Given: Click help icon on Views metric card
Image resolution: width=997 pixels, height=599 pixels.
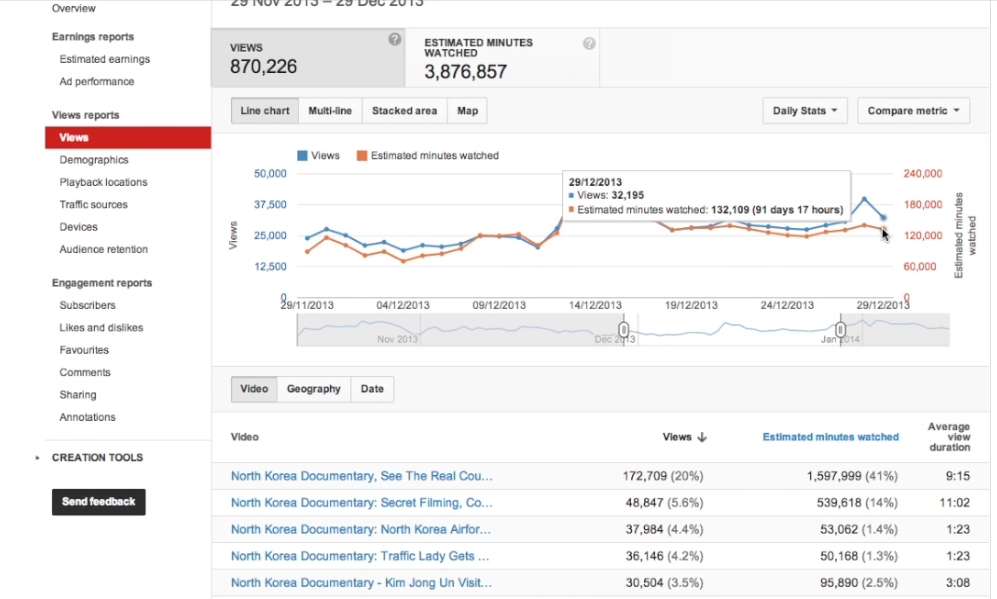Looking at the screenshot, I should (x=395, y=39).
